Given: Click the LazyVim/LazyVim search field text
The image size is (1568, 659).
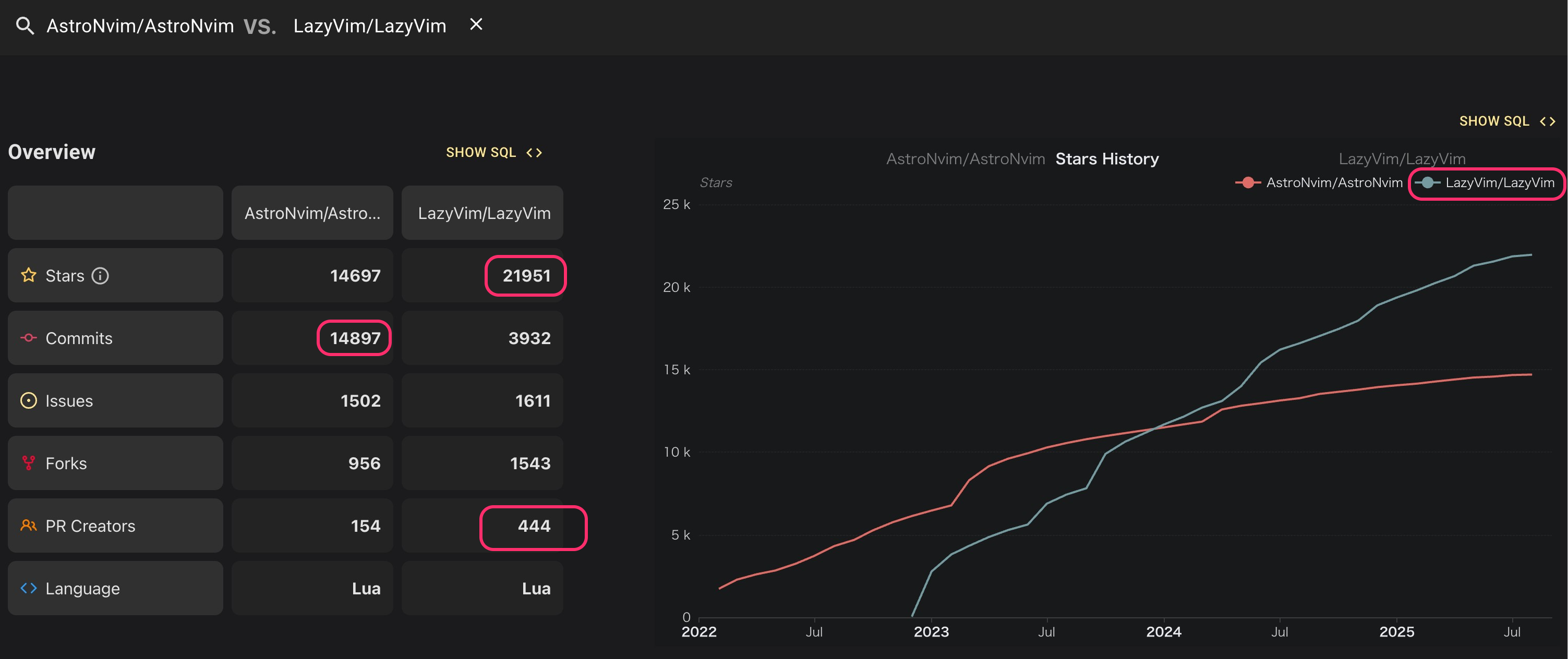Looking at the screenshot, I should click(369, 26).
